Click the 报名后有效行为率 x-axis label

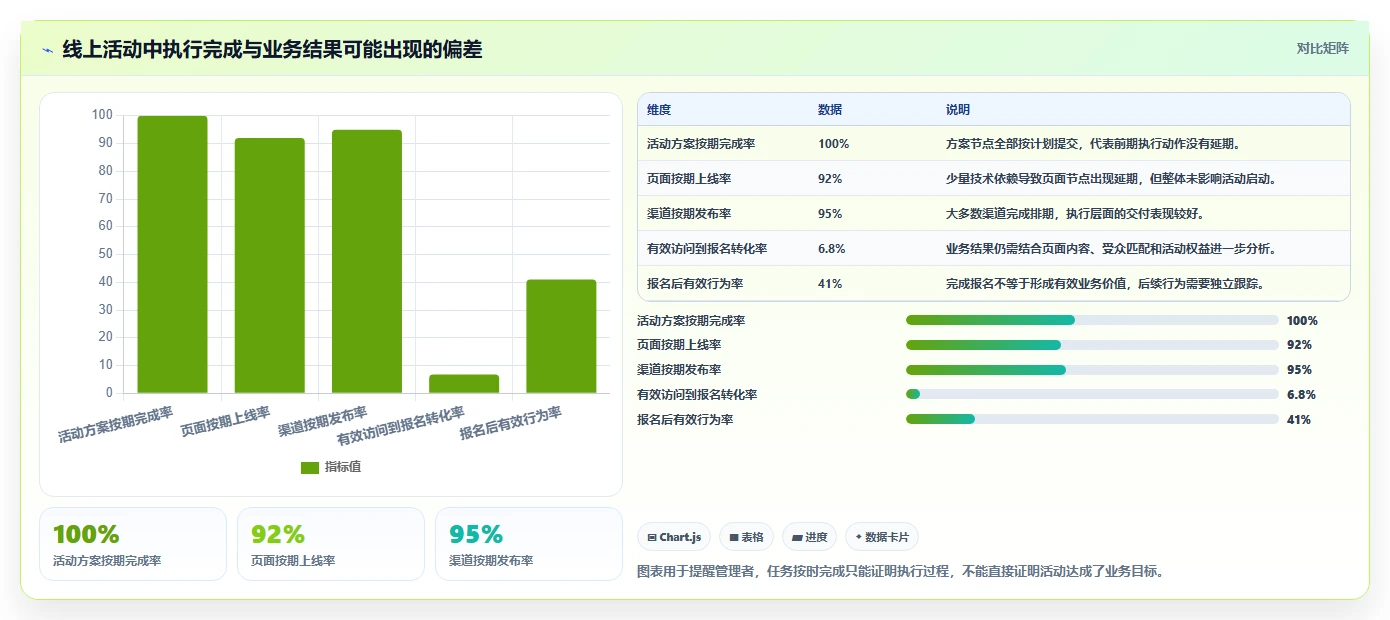(510, 424)
